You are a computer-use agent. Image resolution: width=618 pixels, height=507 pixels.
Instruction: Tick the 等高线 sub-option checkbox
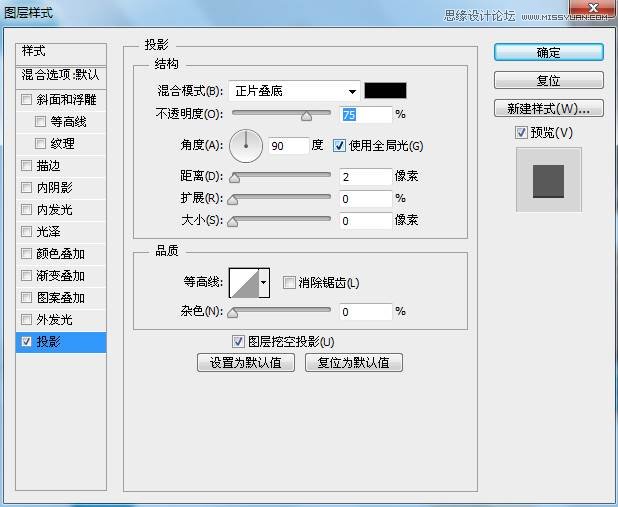[x=40, y=121]
